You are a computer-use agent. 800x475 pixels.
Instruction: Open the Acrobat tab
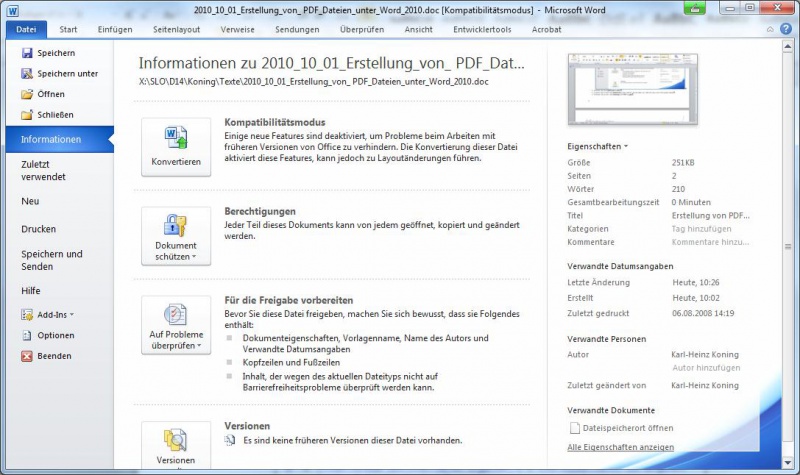point(546,30)
